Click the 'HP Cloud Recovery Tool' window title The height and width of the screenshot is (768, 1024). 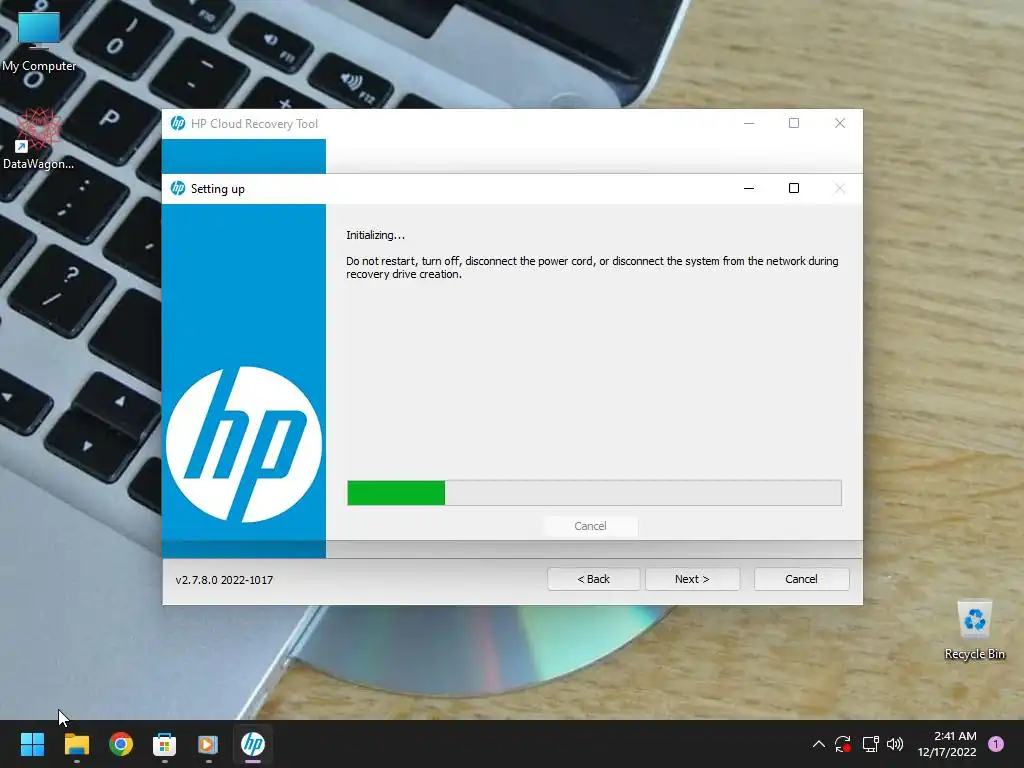point(254,123)
